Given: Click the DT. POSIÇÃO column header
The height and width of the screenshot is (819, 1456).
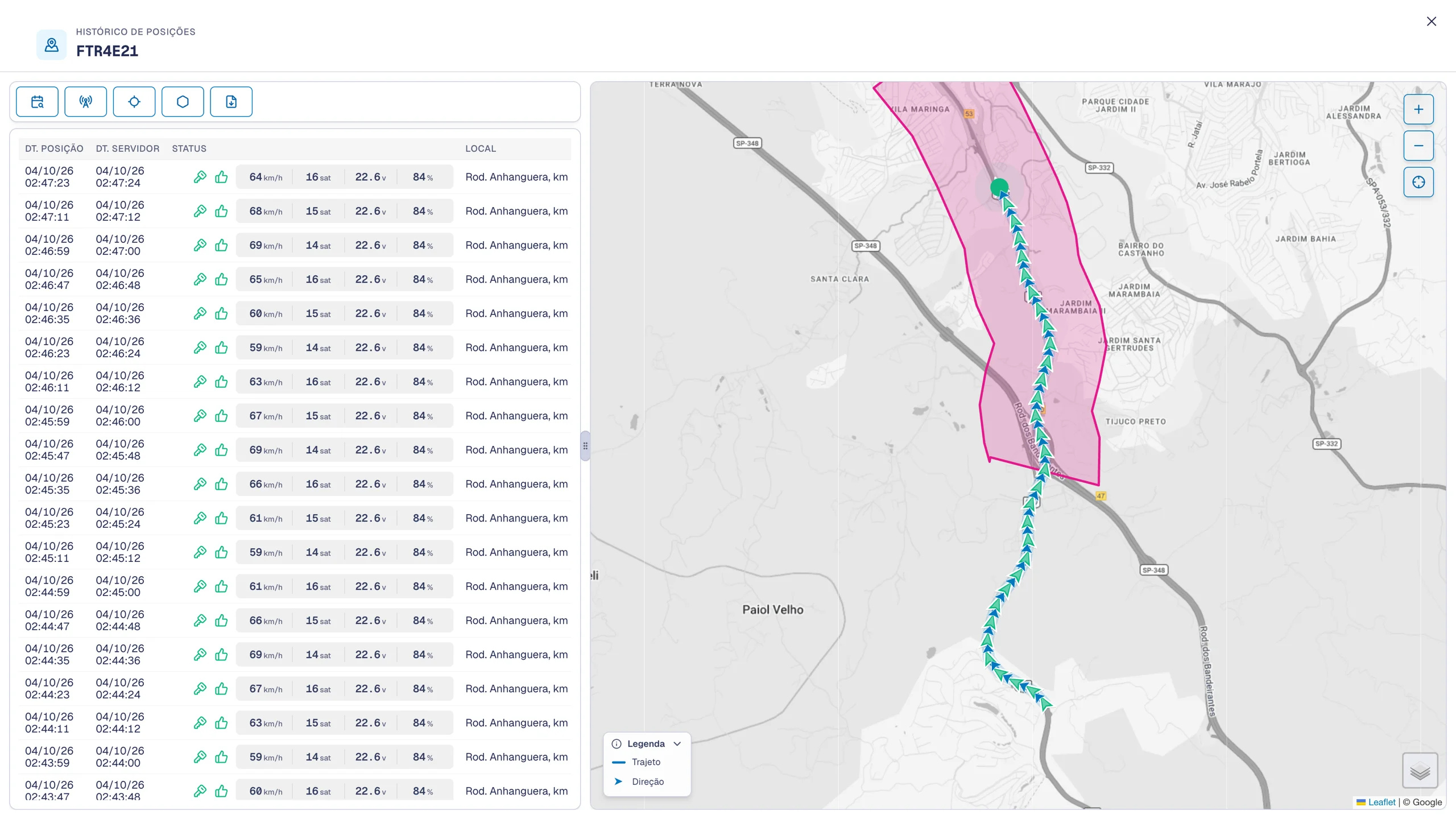Looking at the screenshot, I should coord(54,148).
